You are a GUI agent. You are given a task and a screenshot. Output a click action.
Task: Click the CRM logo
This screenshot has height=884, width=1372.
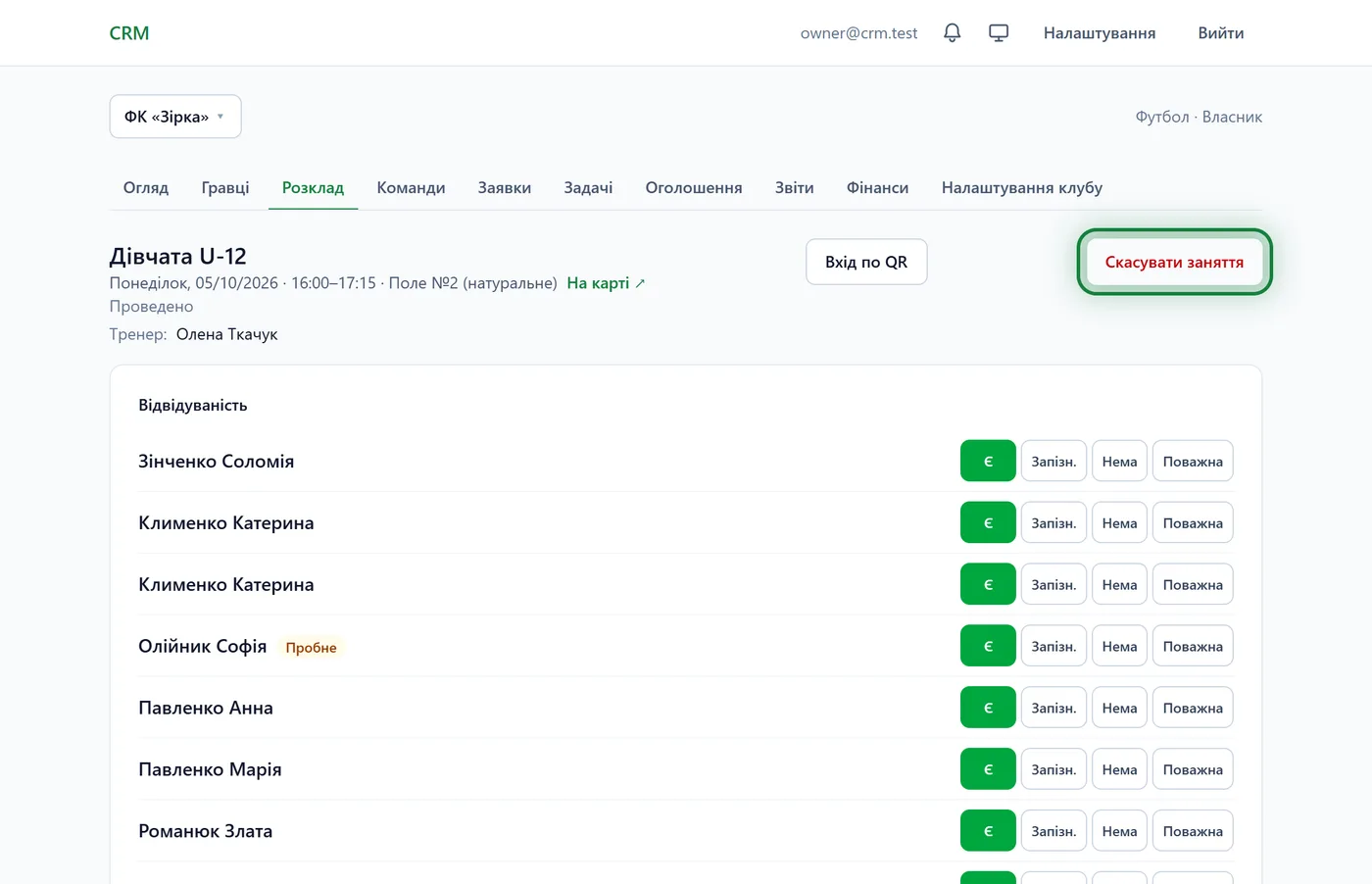pyautogui.click(x=129, y=33)
